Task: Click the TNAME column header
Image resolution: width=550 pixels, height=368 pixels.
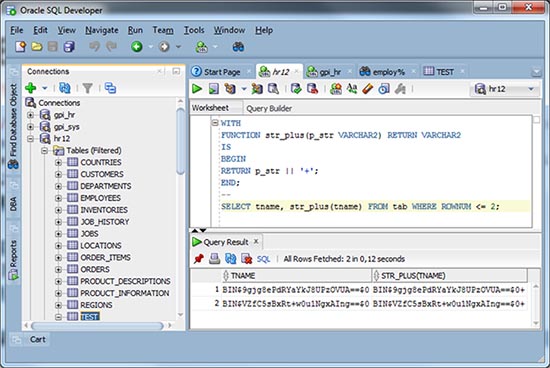Action: 297,275
